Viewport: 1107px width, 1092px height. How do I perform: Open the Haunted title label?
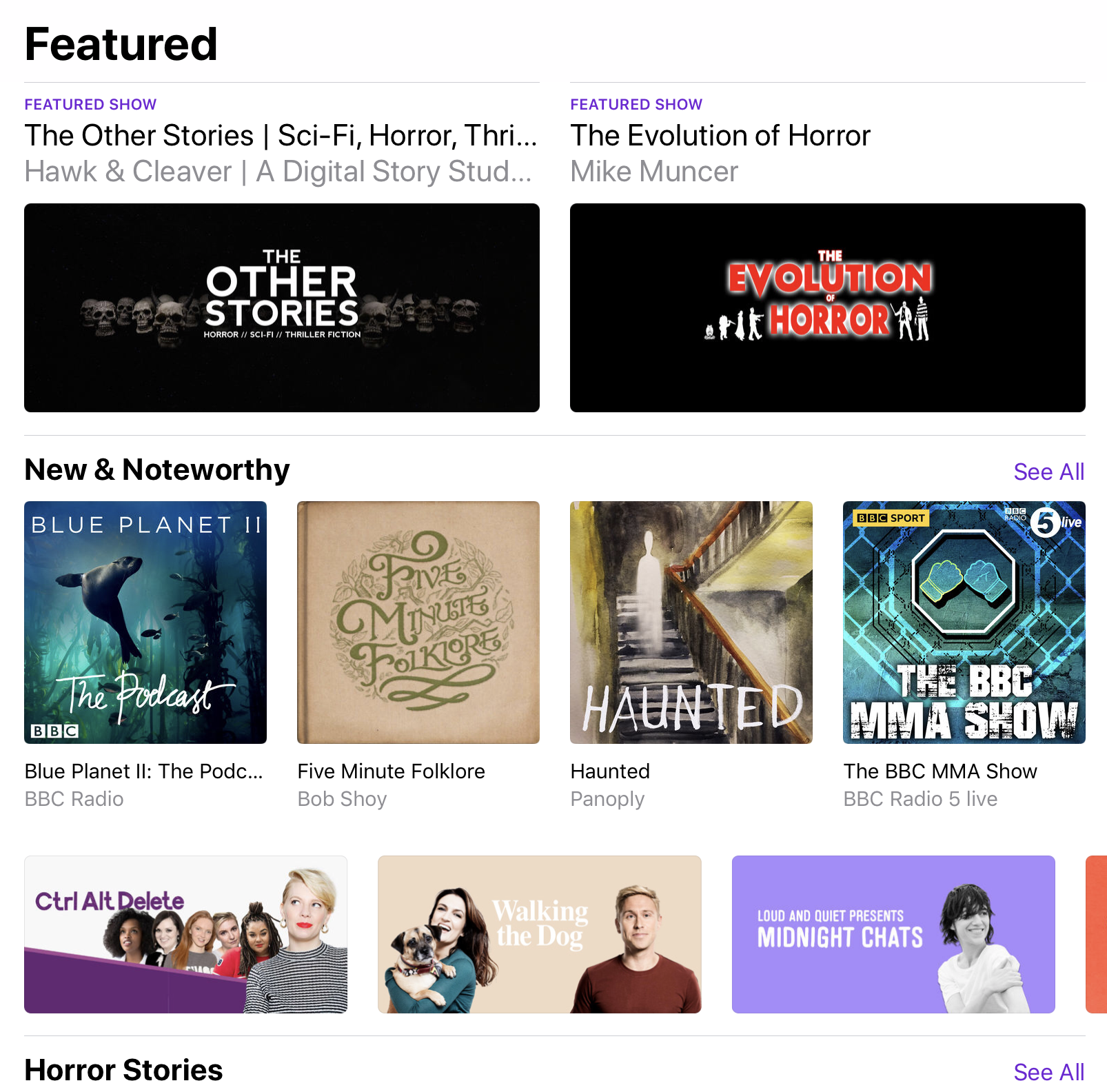tap(610, 771)
